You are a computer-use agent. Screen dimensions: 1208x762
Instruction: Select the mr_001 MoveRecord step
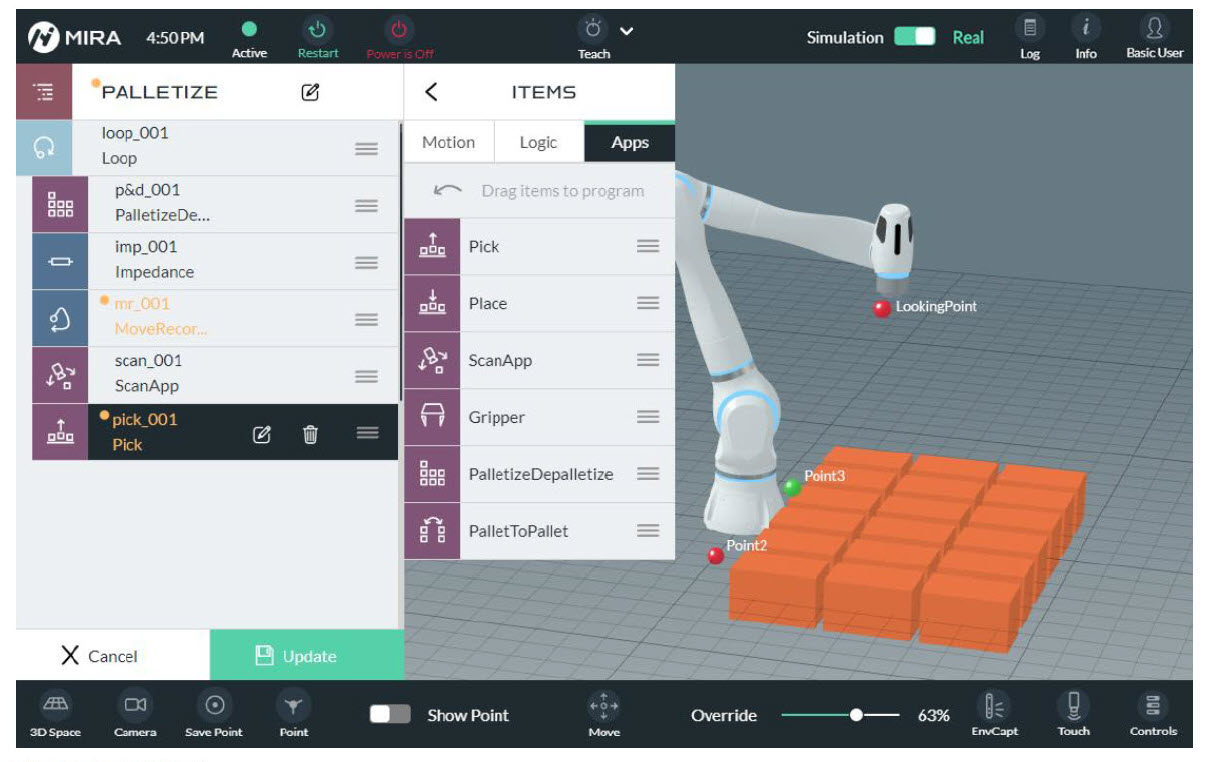[x=215, y=318]
